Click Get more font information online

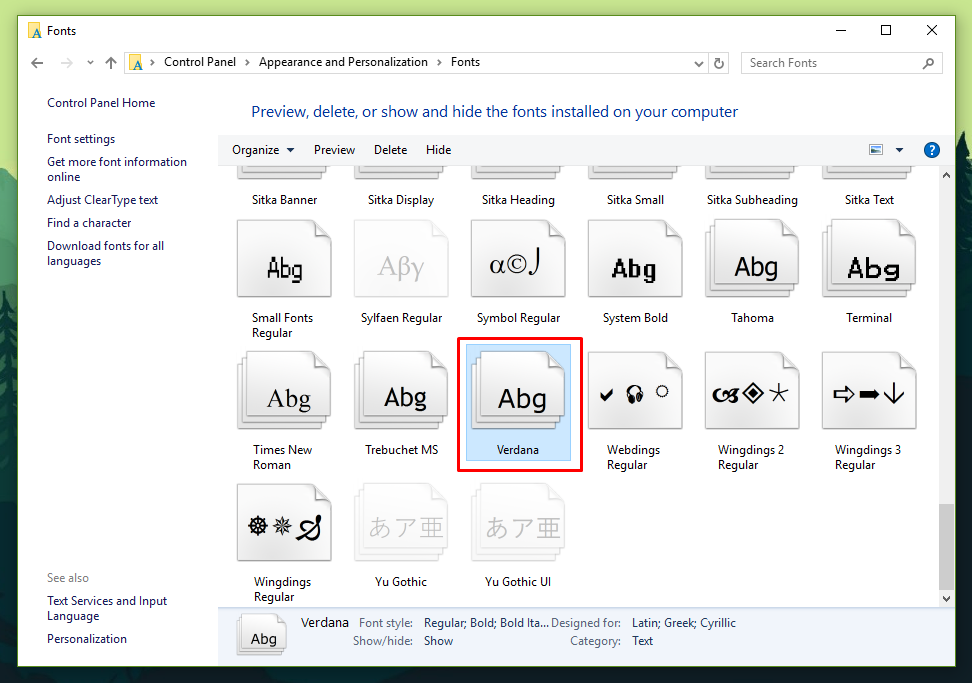[x=117, y=169]
